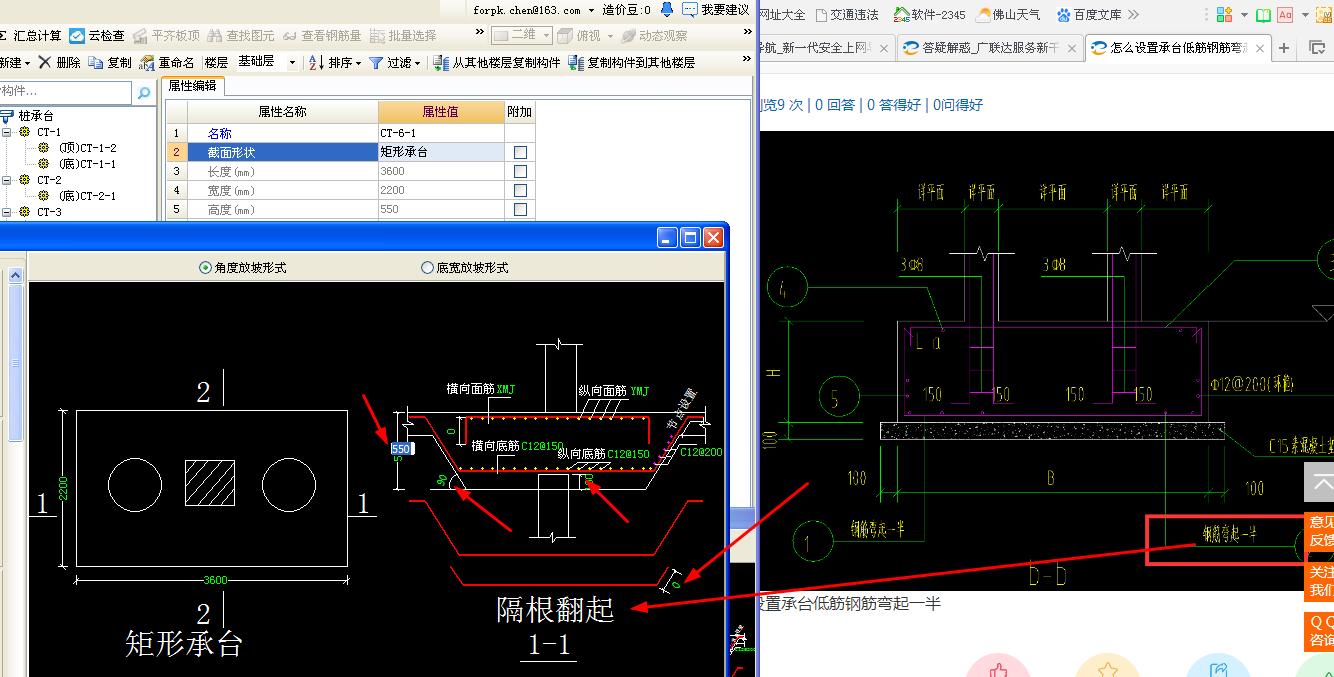Open the 佛山天气 weather bookmark
The image size is (1334, 677).
[x=1009, y=15]
